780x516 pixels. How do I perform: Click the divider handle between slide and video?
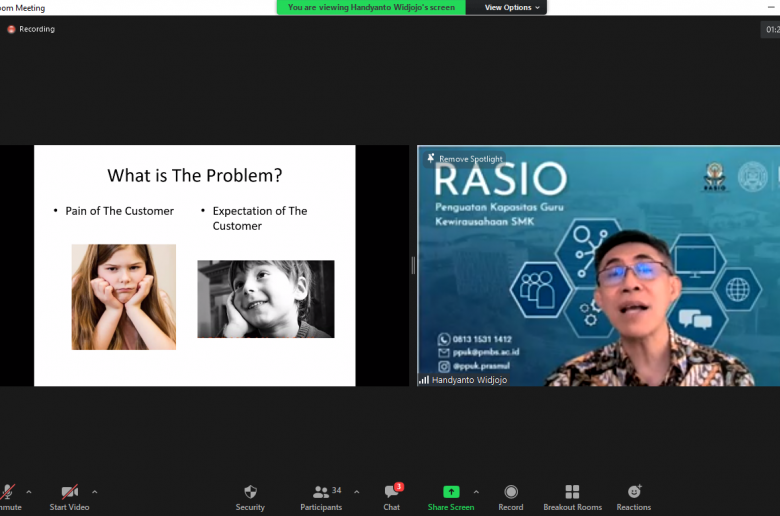click(413, 265)
